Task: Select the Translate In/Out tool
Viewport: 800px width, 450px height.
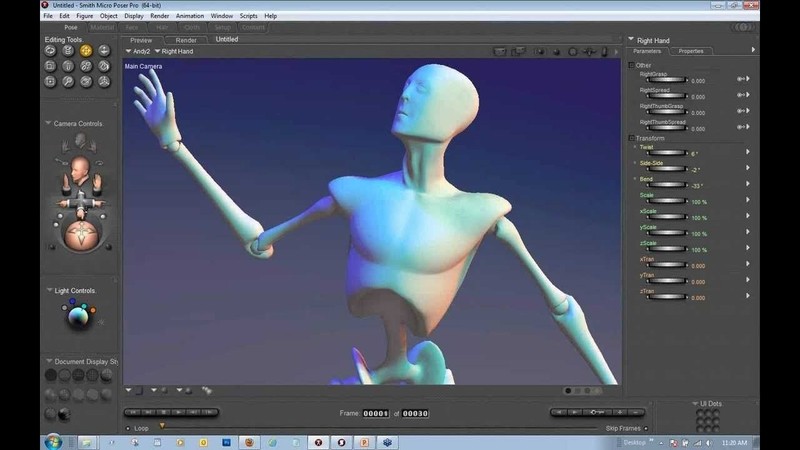Action: pos(104,50)
